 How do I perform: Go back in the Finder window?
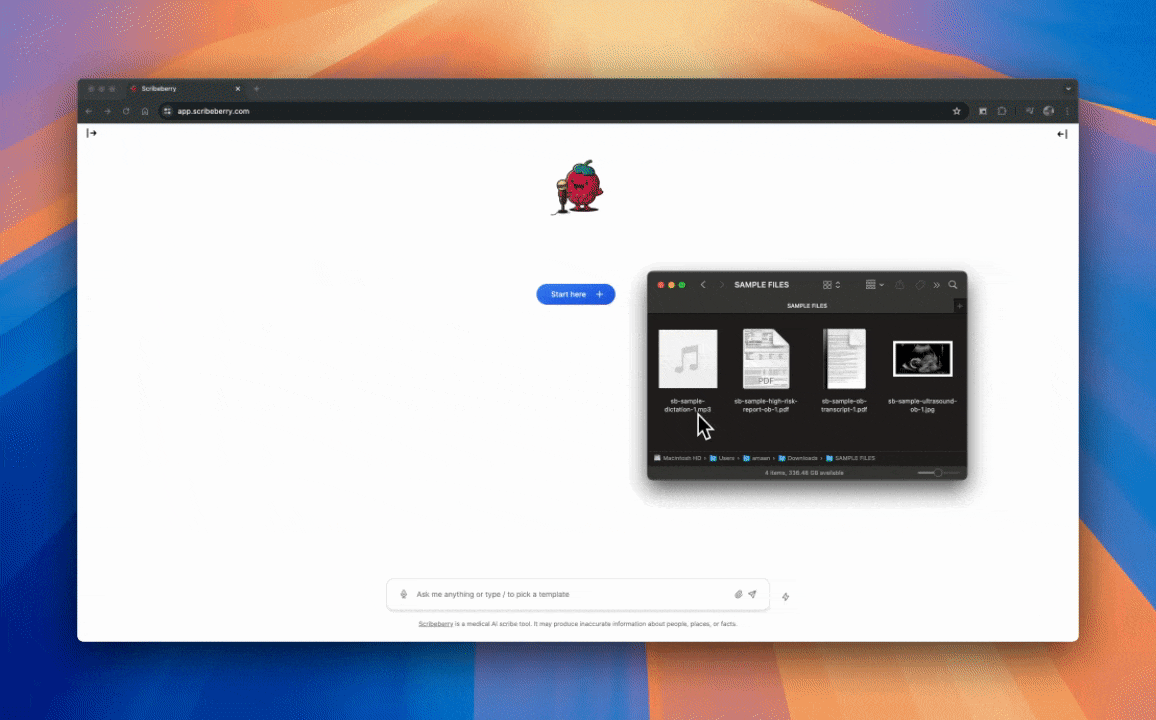pyautogui.click(x=703, y=284)
